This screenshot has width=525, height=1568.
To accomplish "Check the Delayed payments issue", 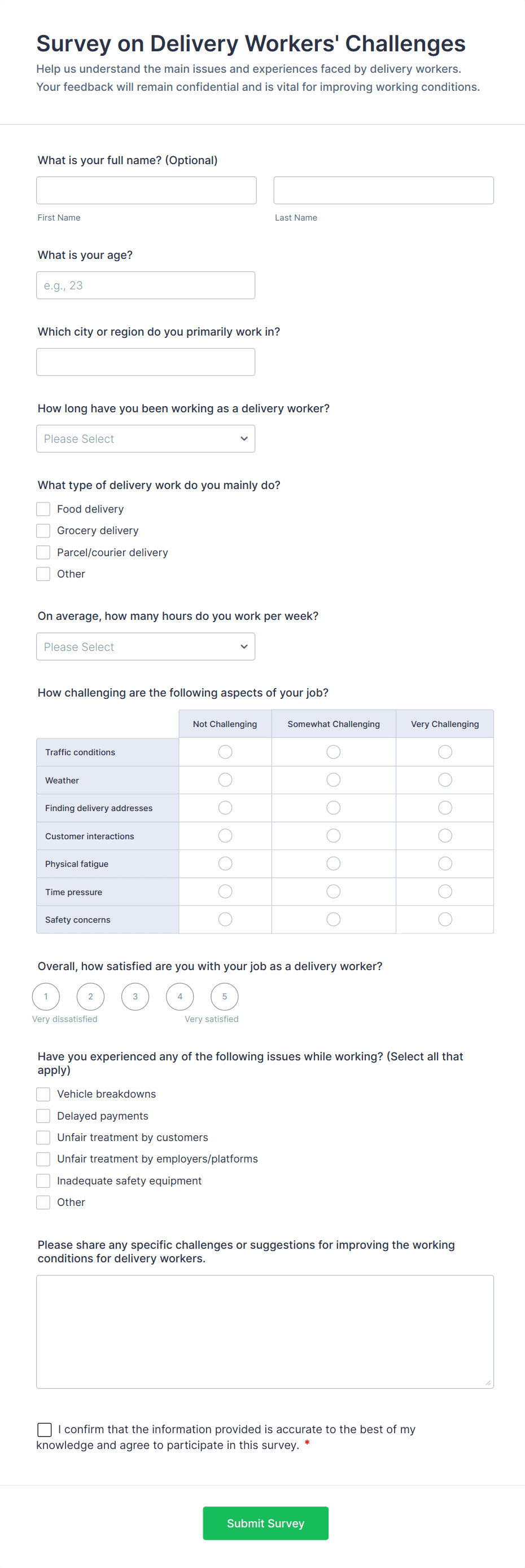I will (x=43, y=1115).
